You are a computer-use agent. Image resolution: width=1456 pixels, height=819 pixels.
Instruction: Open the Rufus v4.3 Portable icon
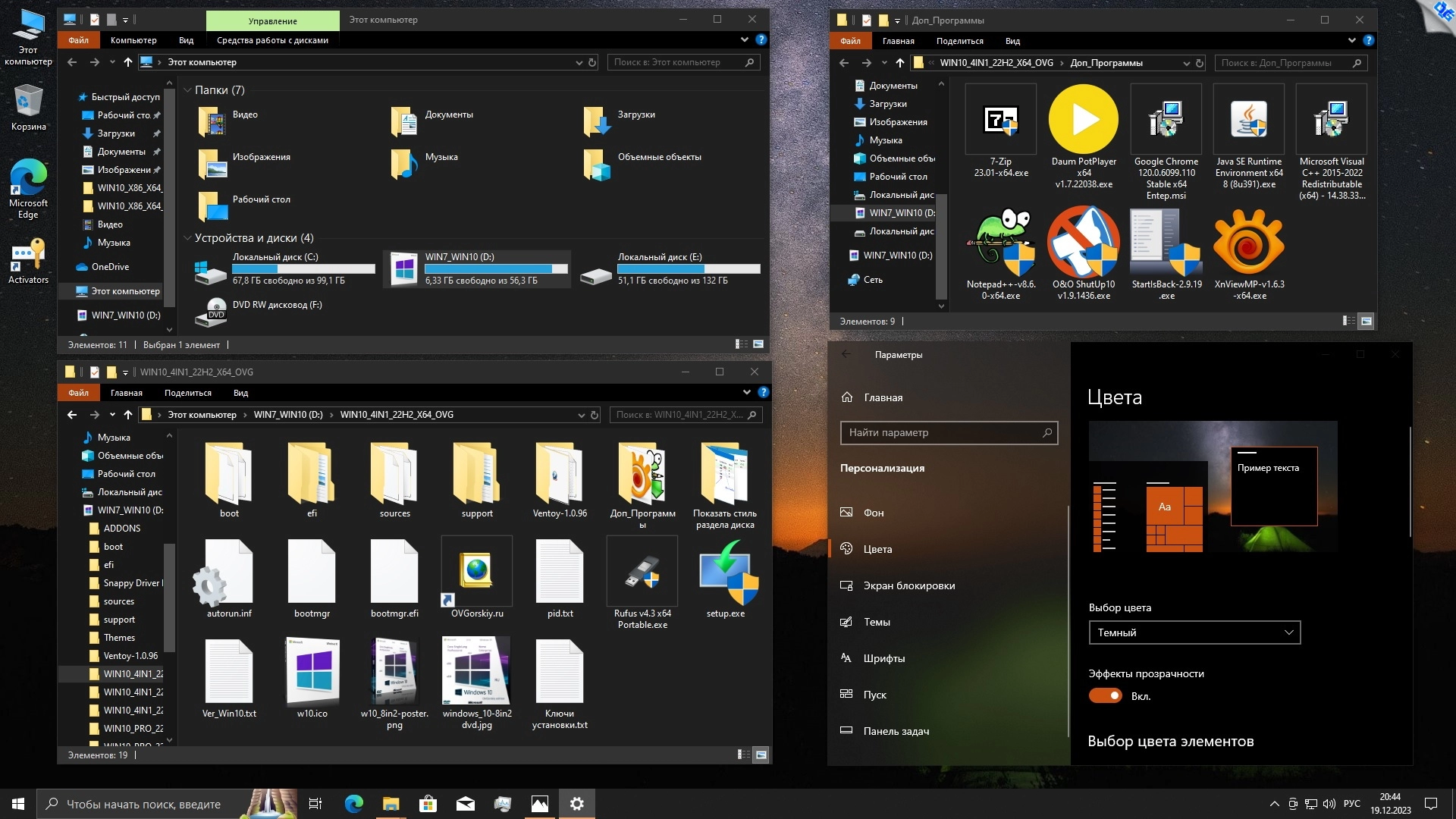(642, 573)
